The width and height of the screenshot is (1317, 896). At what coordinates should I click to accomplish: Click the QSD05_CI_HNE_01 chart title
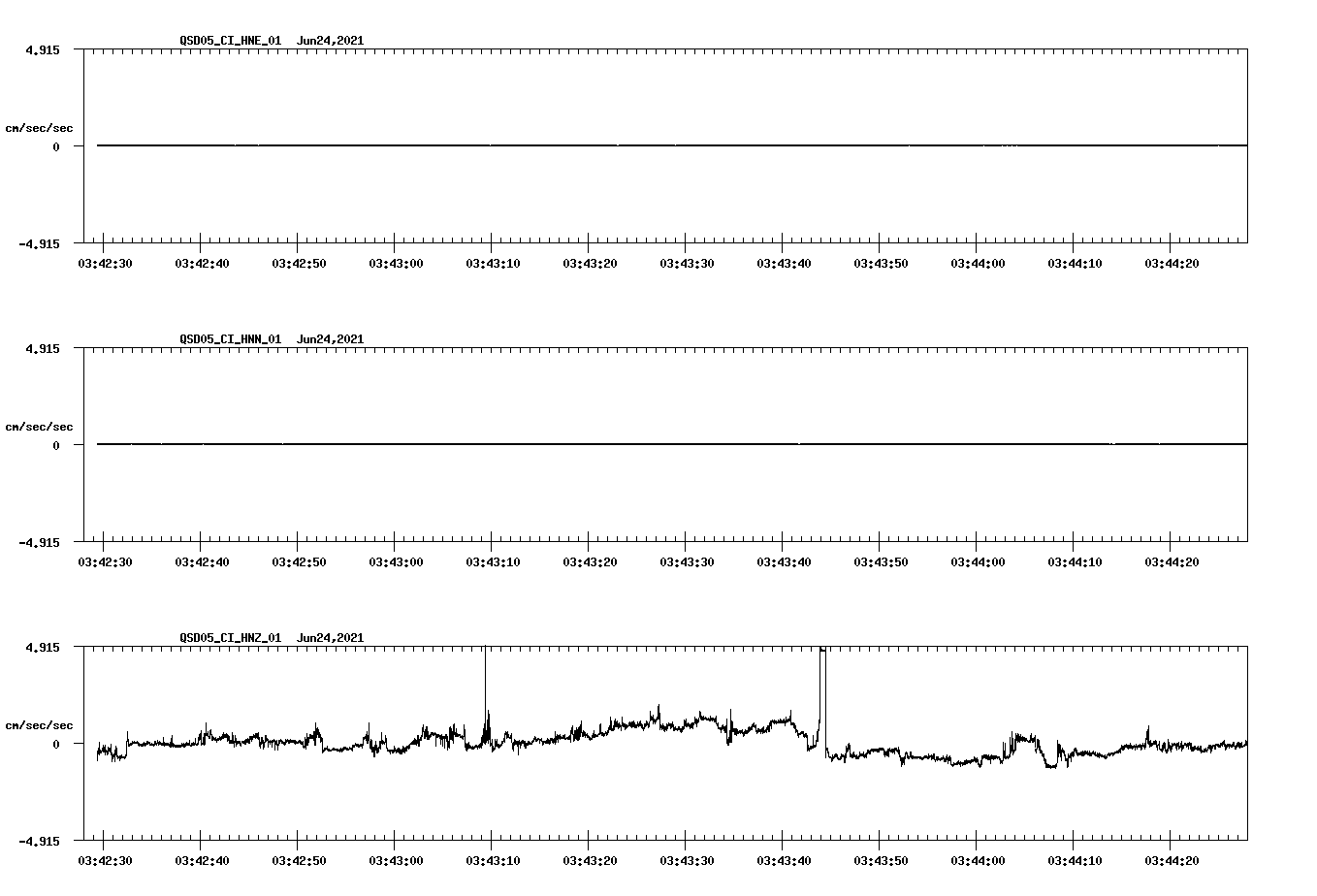[272, 41]
